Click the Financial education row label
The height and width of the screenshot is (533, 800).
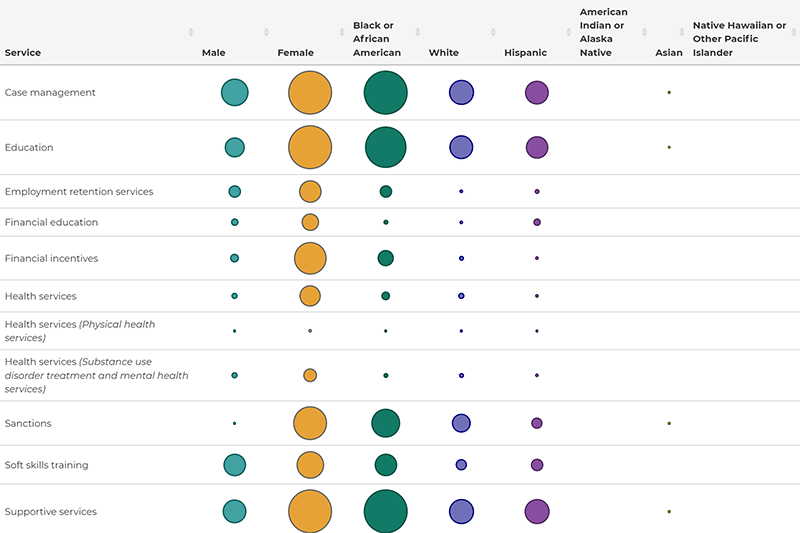tap(52, 222)
